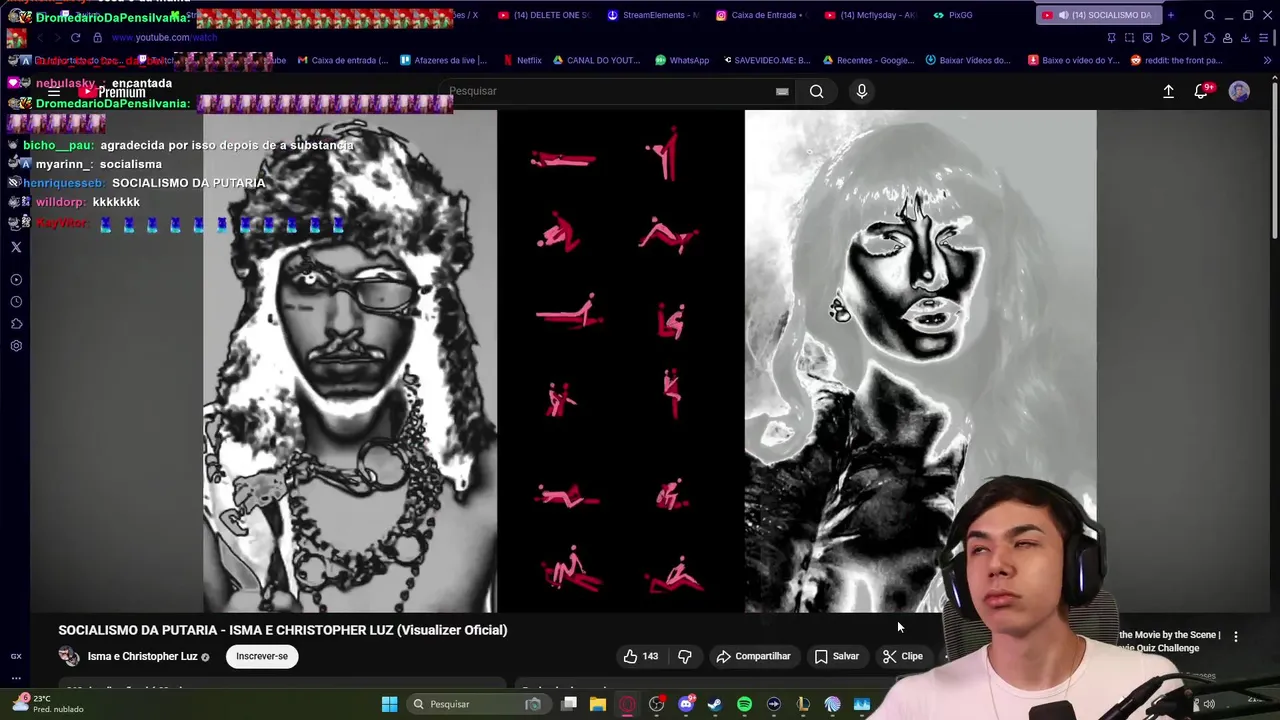1280x720 pixels.
Task: Open YouTube notifications bell
Action: [1201, 91]
